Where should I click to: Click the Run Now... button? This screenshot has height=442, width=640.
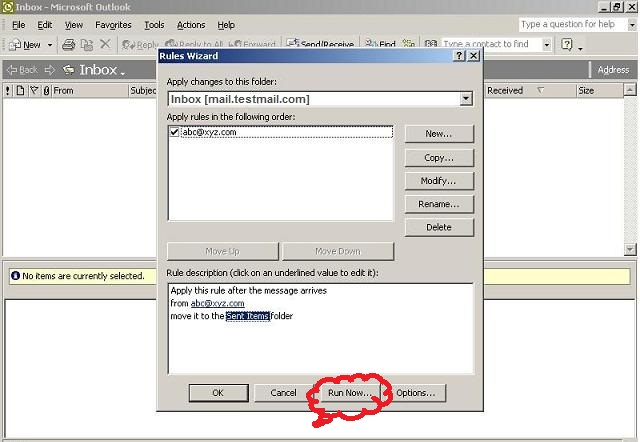349,393
